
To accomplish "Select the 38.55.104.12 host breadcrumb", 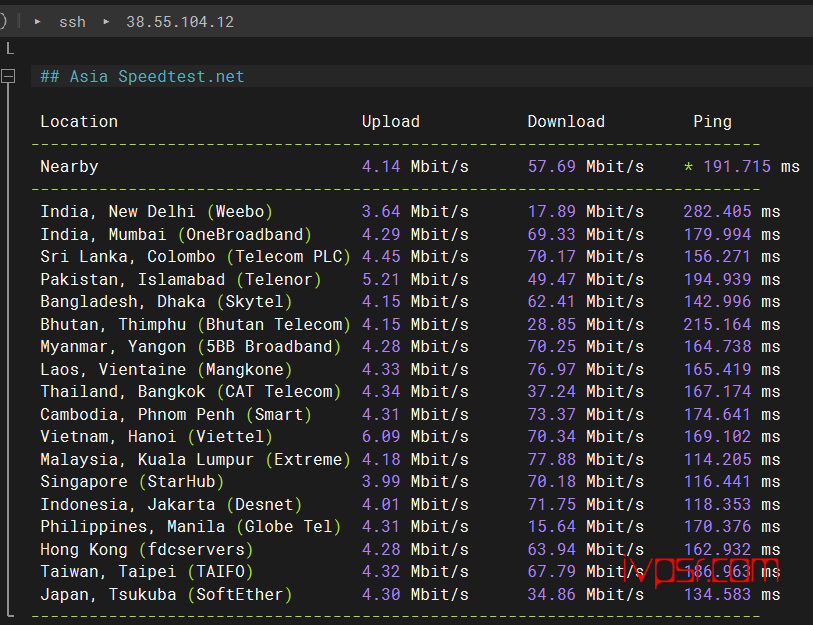I will [x=180, y=22].
